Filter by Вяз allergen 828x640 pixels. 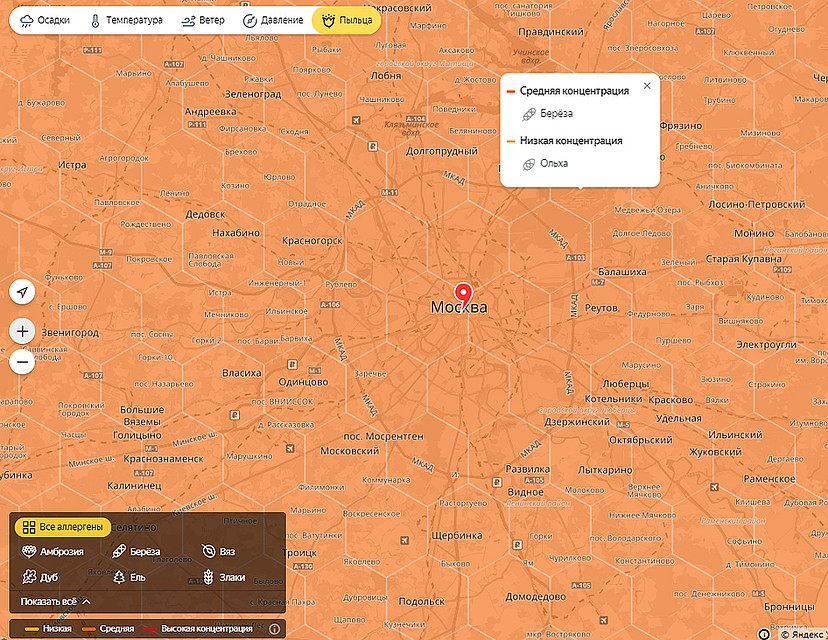219,552
